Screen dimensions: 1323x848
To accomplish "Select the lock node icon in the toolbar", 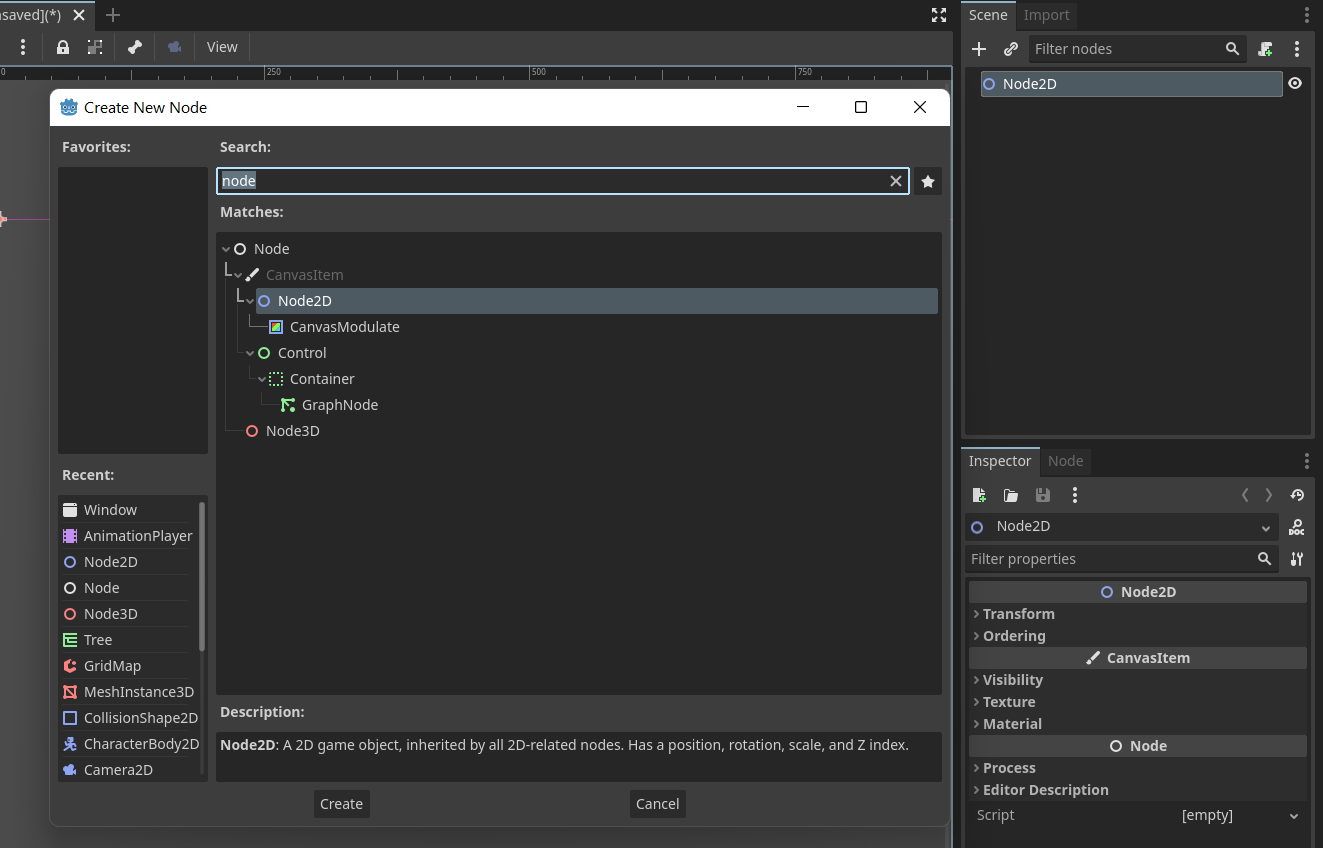I will (62, 46).
